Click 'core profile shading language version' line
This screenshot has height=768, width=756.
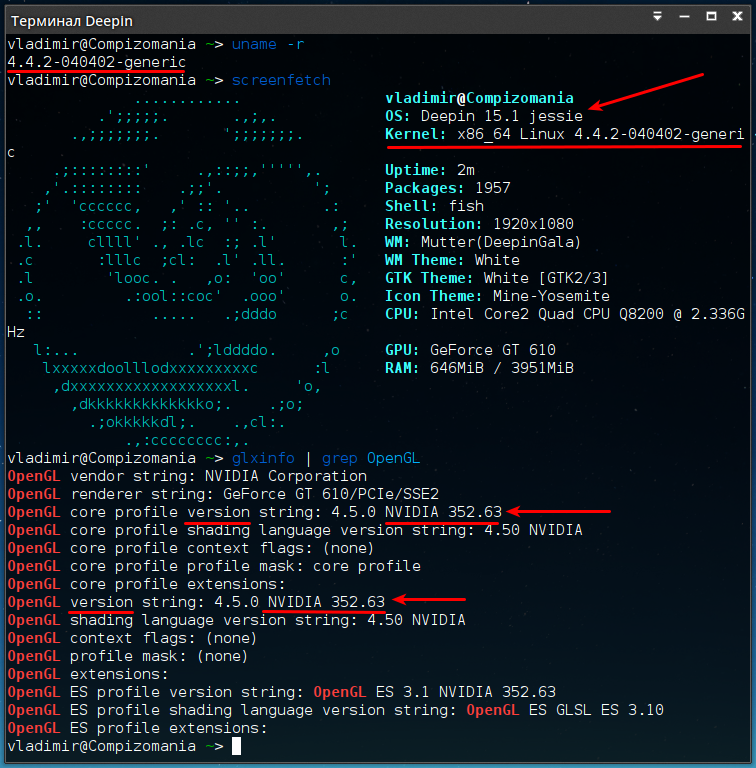pyautogui.click(x=295, y=530)
